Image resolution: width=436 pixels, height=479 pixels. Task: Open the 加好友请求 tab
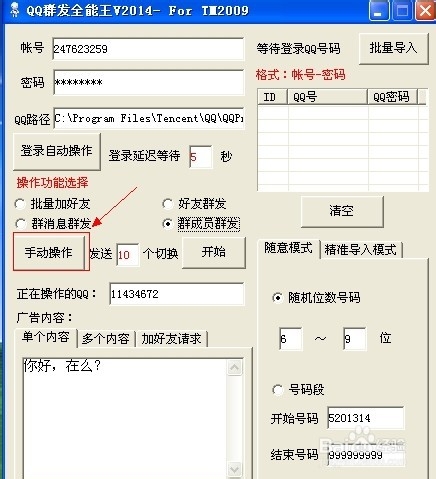click(171, 339)
